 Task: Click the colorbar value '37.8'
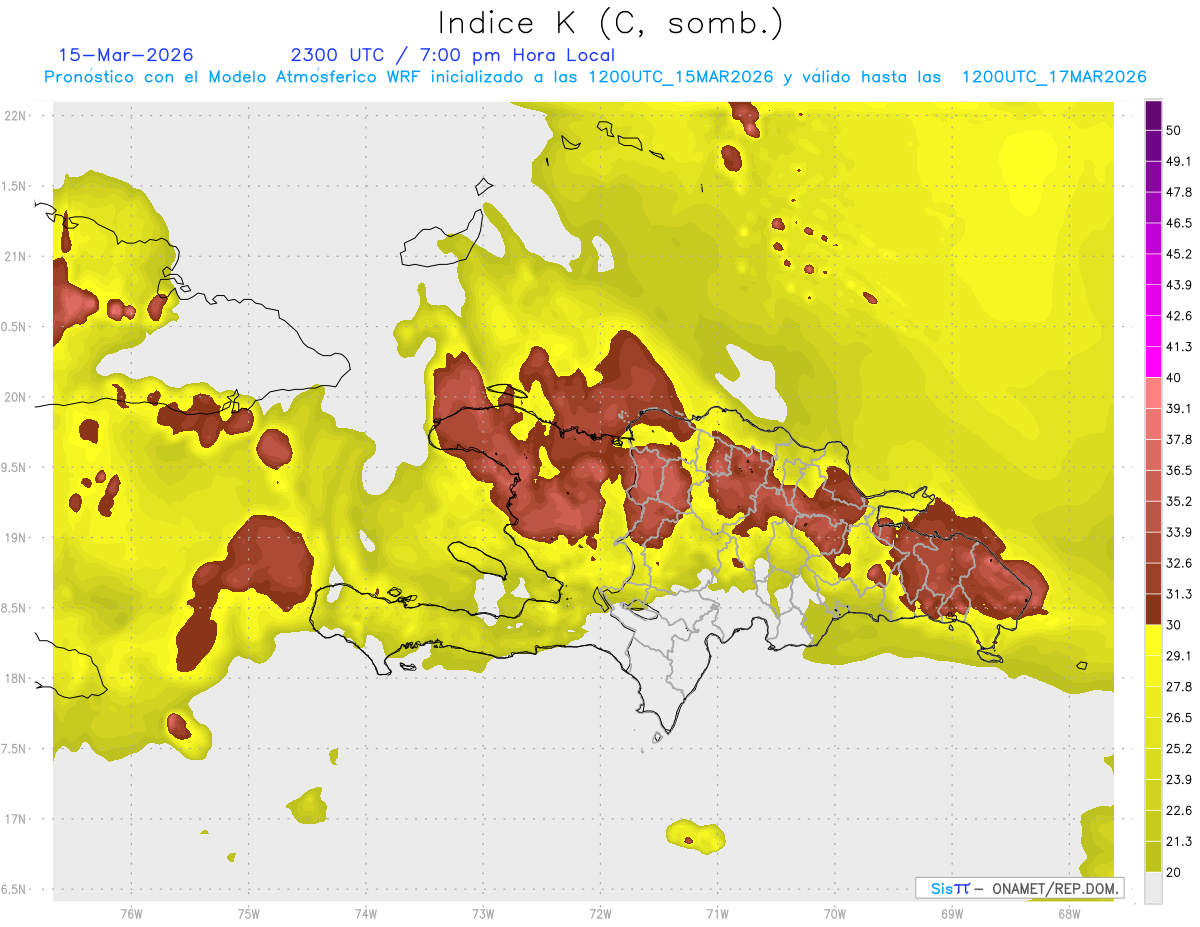click(x=1179, y=439)
